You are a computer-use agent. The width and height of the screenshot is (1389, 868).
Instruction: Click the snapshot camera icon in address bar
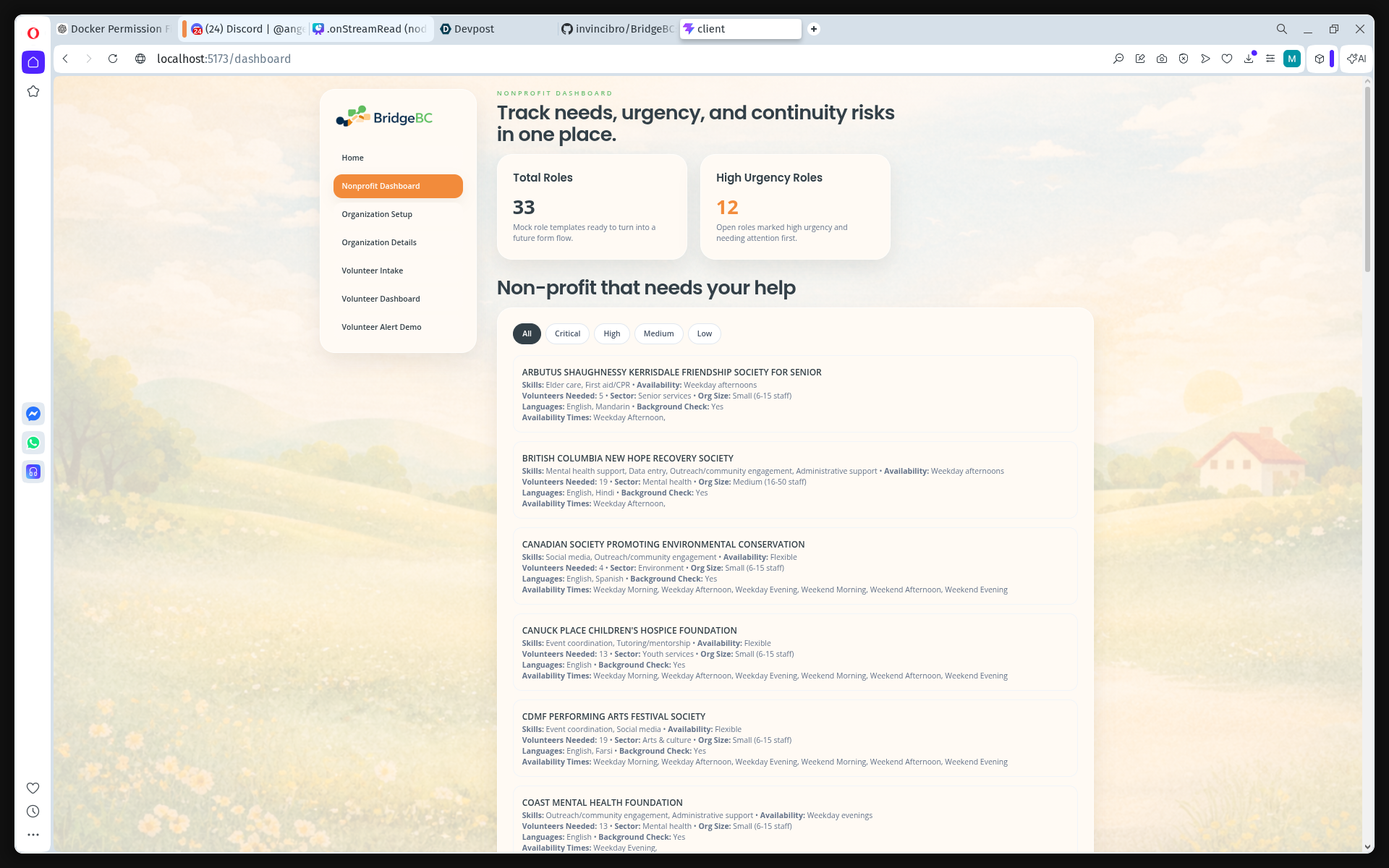coord(1162,59)
